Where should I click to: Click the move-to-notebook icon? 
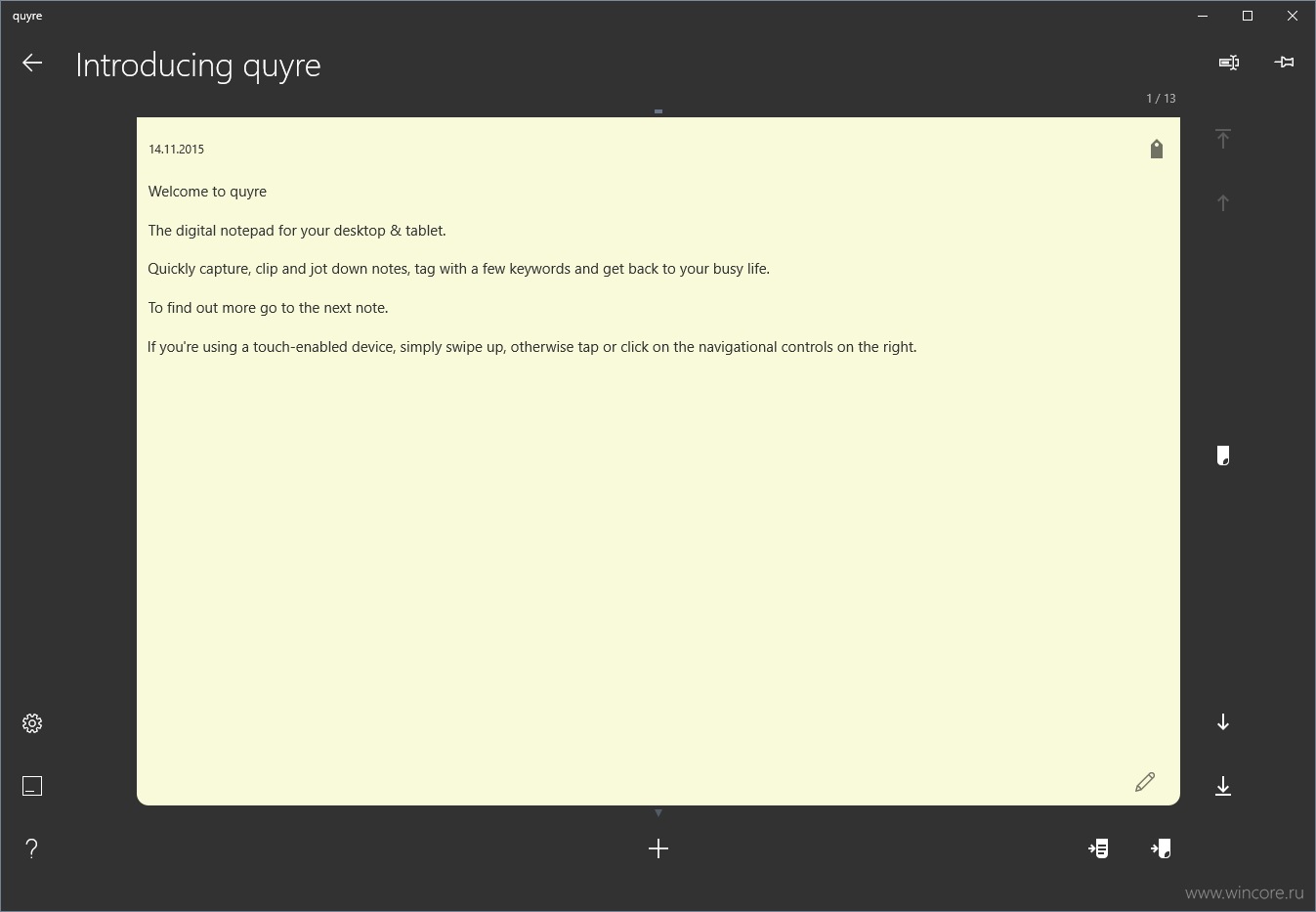[1098, 848]
